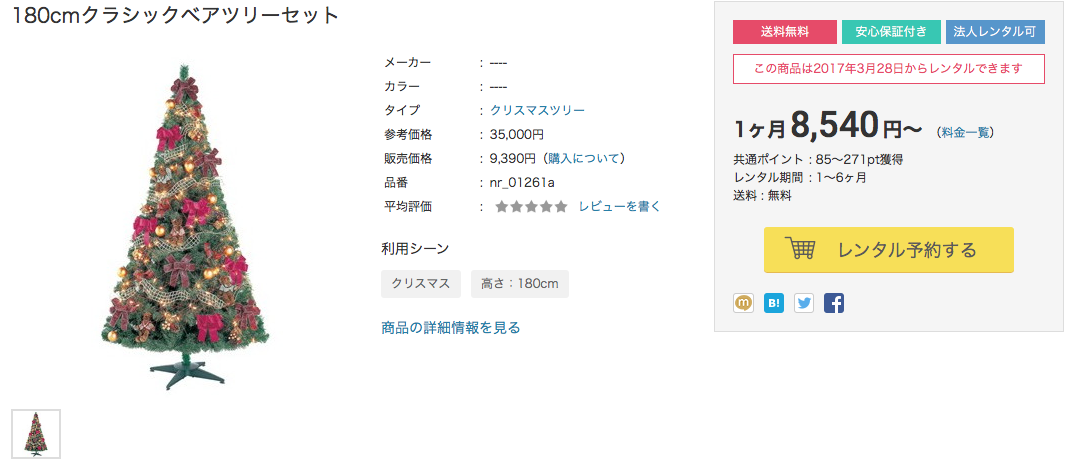The width and height of the screenshot is (1070, 465).
Task: Click the 法人レンタル可 blue badge
Action: coord(995,32)
